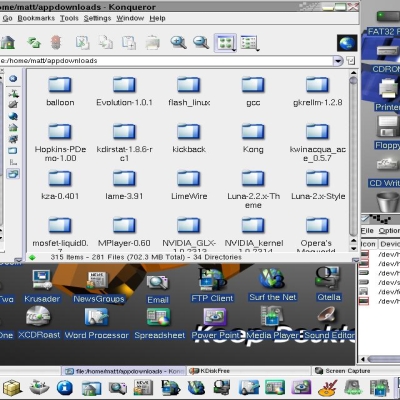Open XCDRoast desktop icon
This screenshot has width=400, height=400.
tap(39, 323)
